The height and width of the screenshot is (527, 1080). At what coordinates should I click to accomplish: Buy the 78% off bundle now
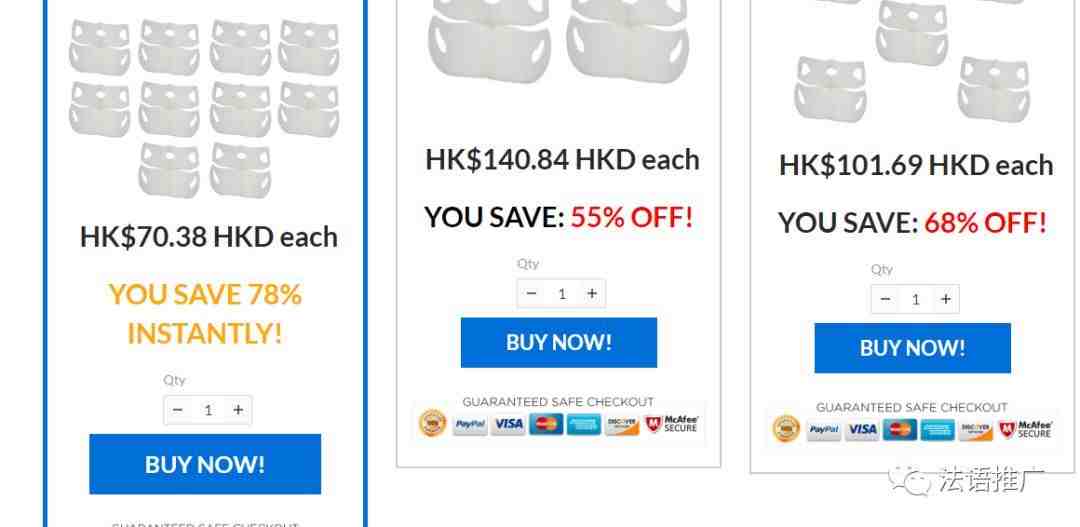coord(205,464)
